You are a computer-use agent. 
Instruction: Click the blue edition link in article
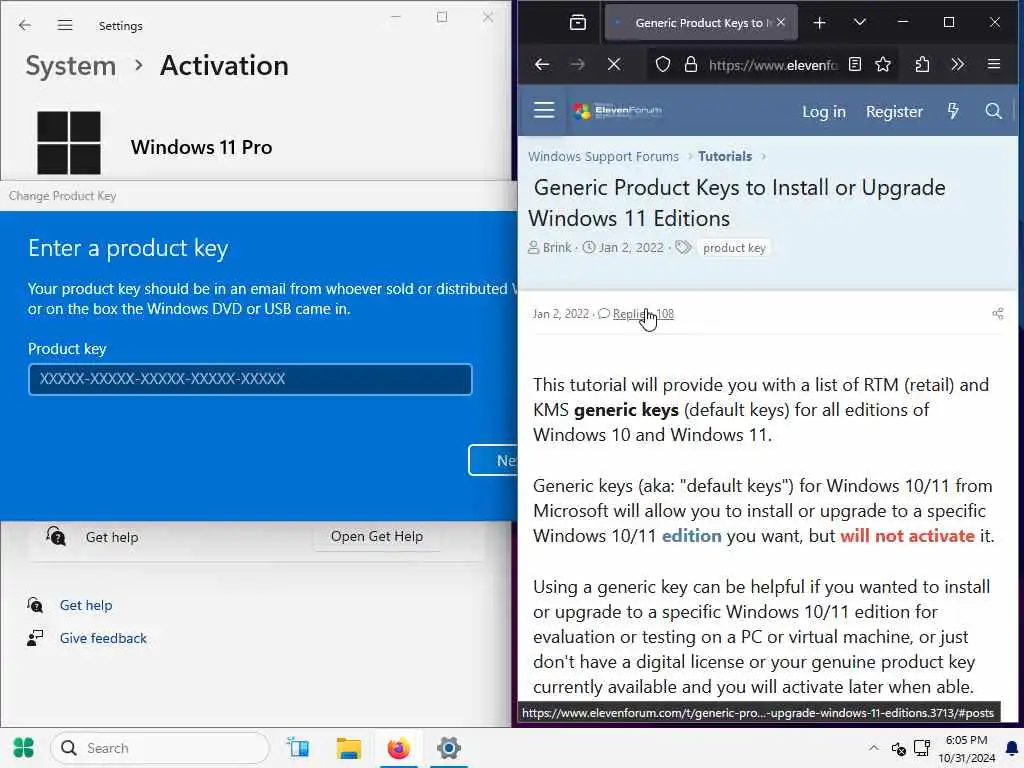point(692,536)
